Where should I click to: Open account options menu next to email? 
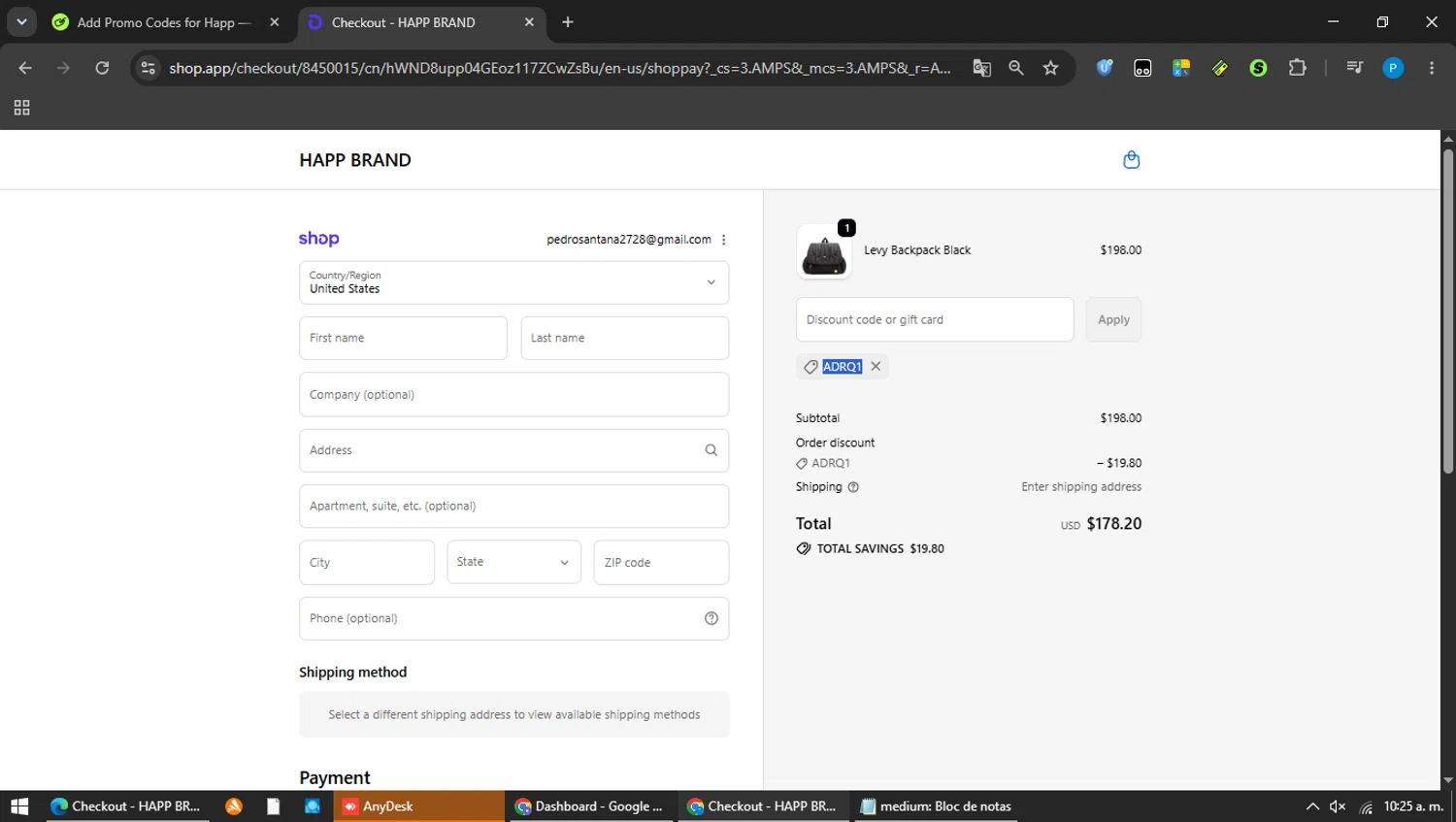pyautogui.click(x=723, y=240)
